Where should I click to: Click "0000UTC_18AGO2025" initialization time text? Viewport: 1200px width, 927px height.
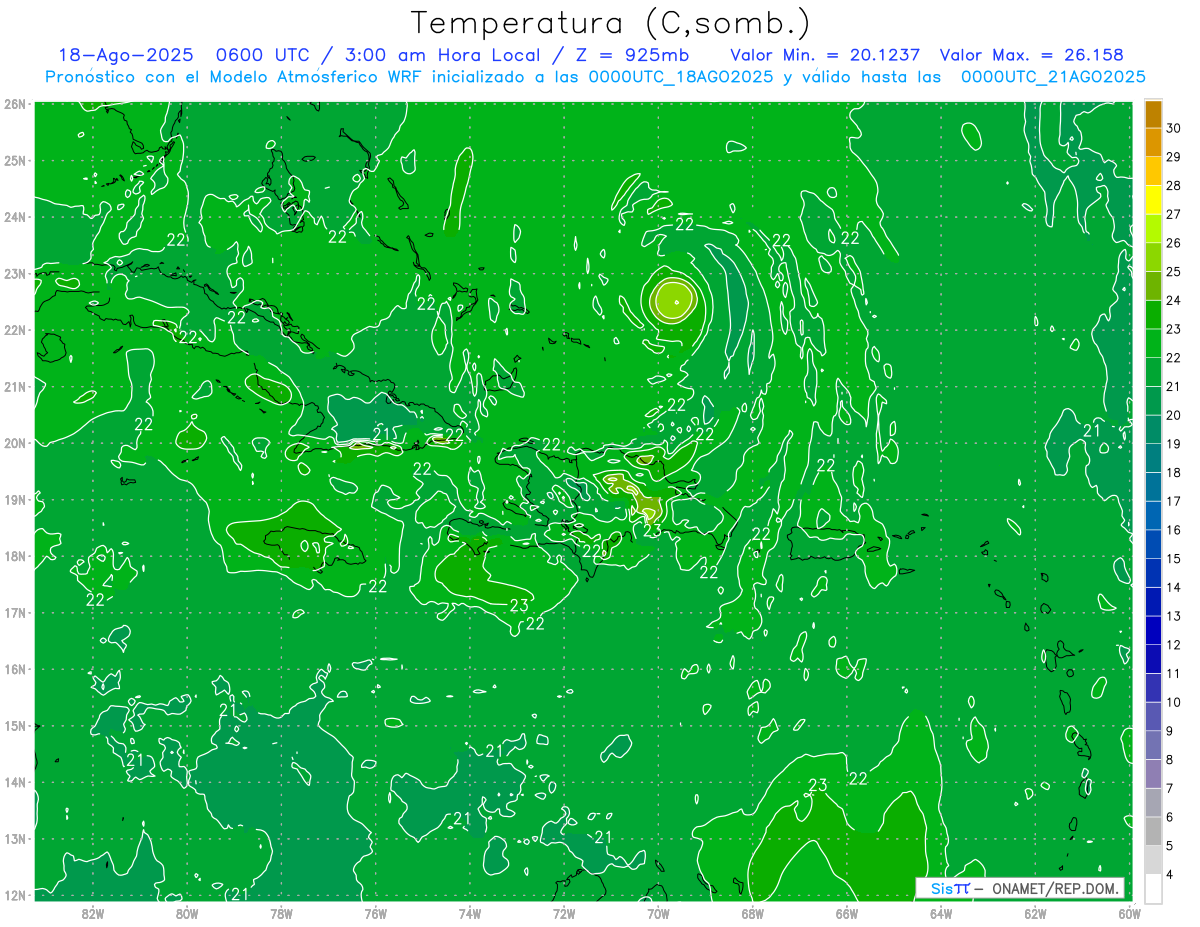tap(680, 77)
